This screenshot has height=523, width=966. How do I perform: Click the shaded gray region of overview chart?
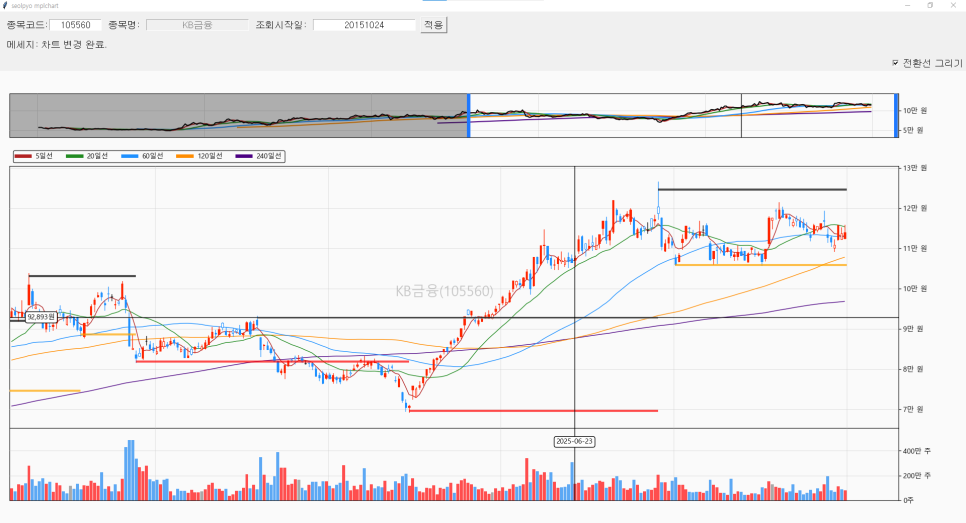(238, 115)
